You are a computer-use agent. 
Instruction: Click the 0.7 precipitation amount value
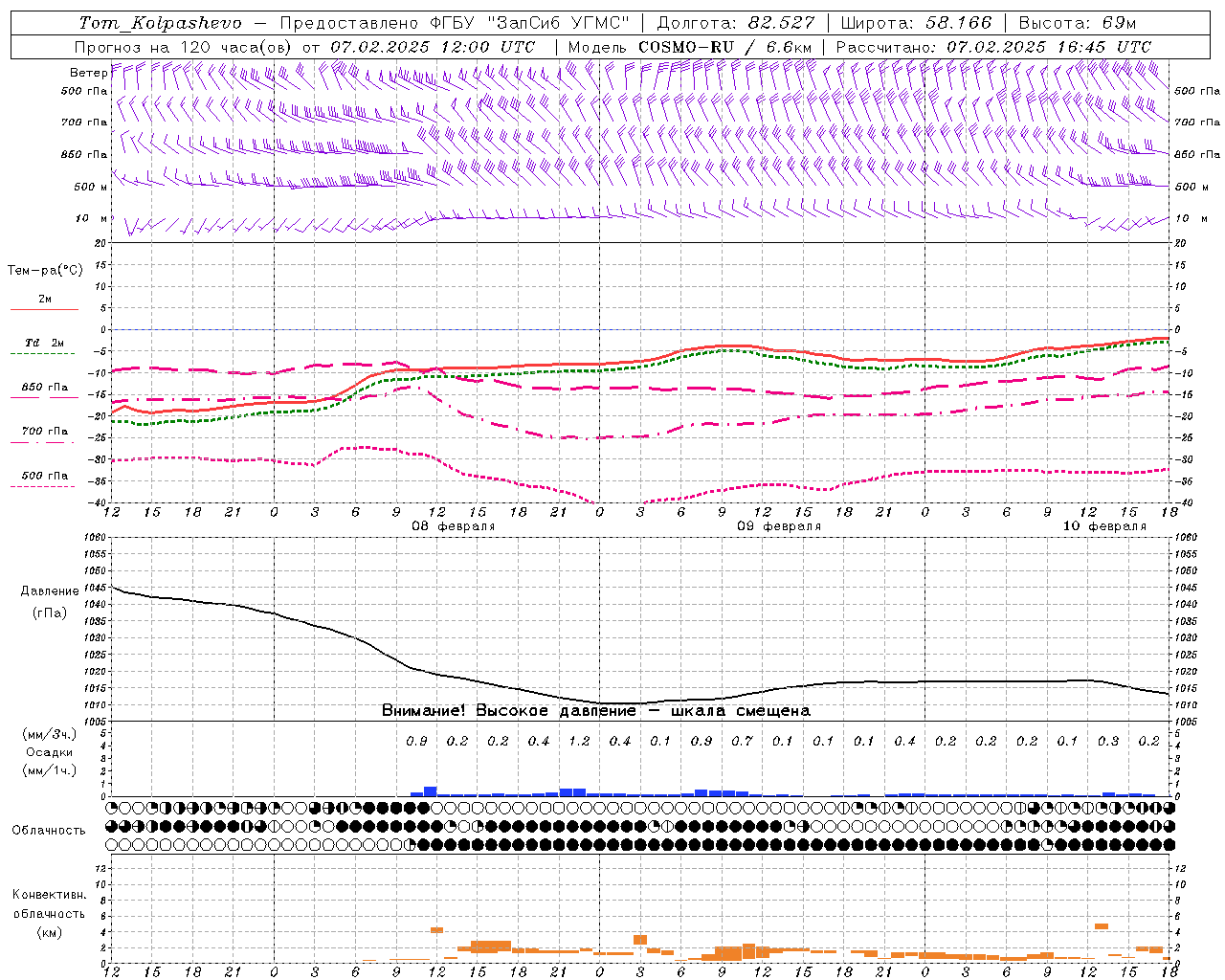[742, 741]
